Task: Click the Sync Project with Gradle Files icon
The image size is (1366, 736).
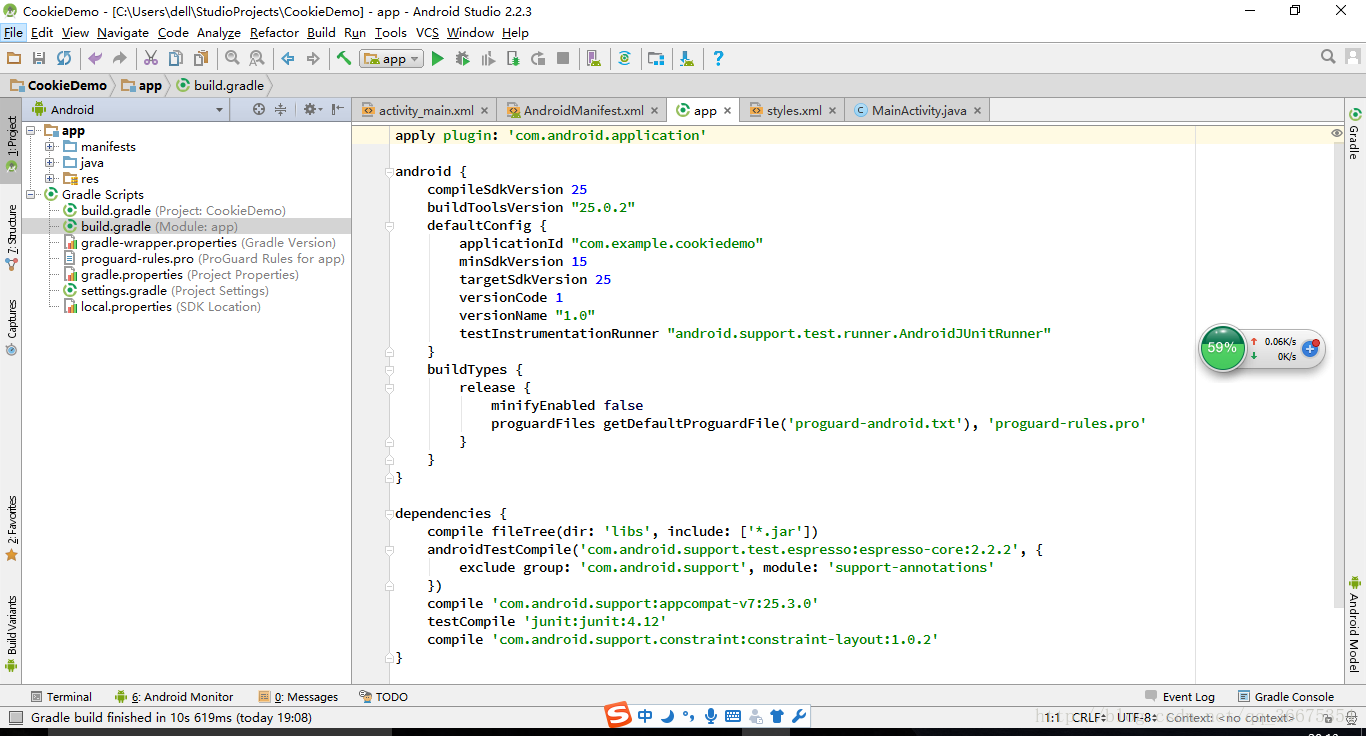Action: [624, 59]
